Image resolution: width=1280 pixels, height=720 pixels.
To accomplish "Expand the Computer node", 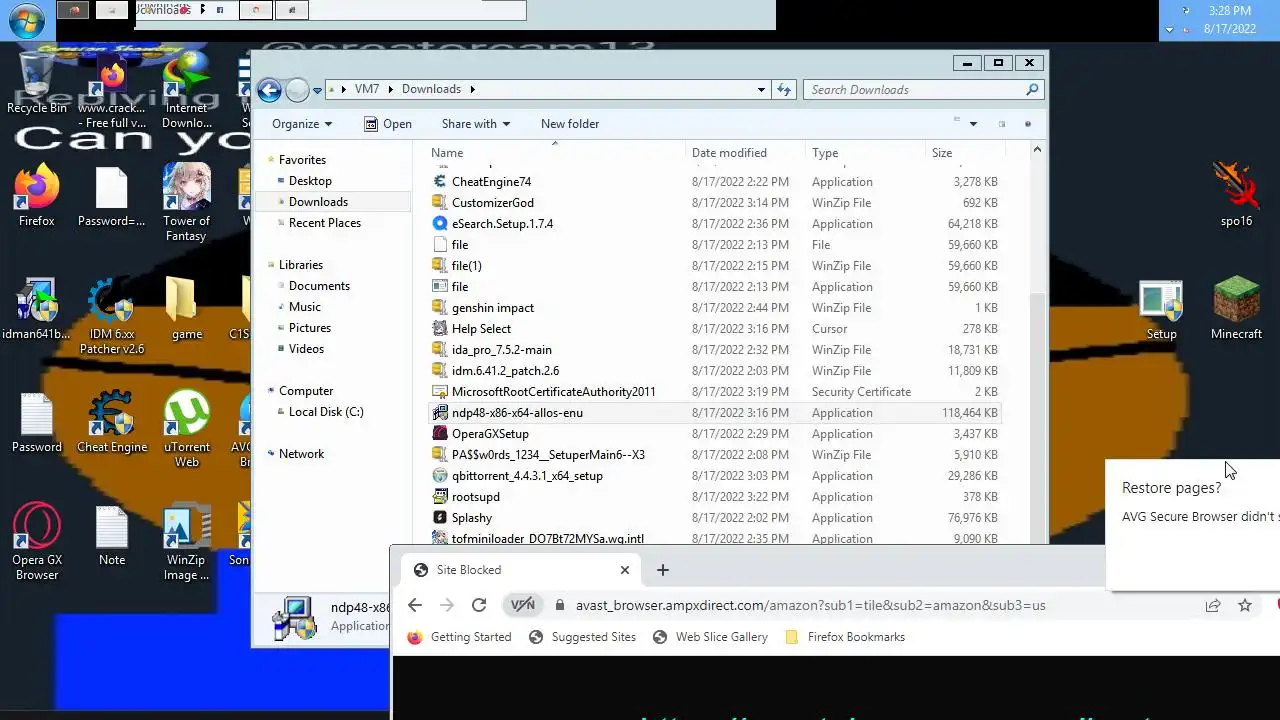I will pyautogui.click(x=271, y=391).
